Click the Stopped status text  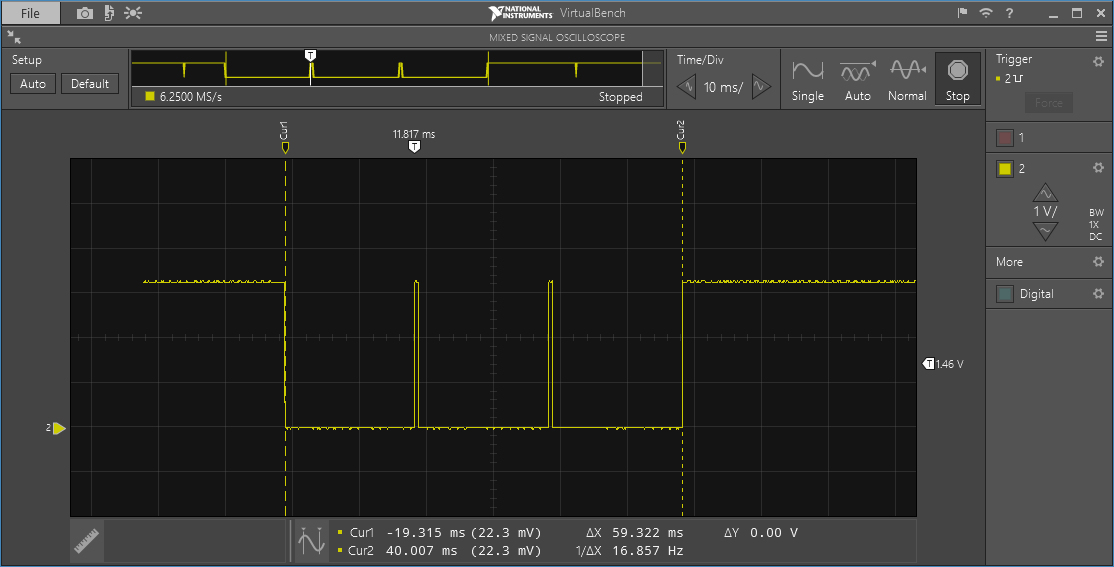pyautogui.click(x=620, y=97)
